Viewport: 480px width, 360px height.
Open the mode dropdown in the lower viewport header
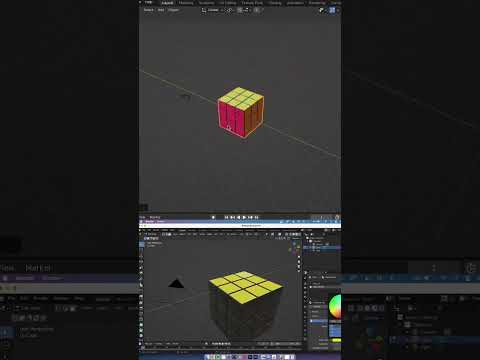click(151, 234)
